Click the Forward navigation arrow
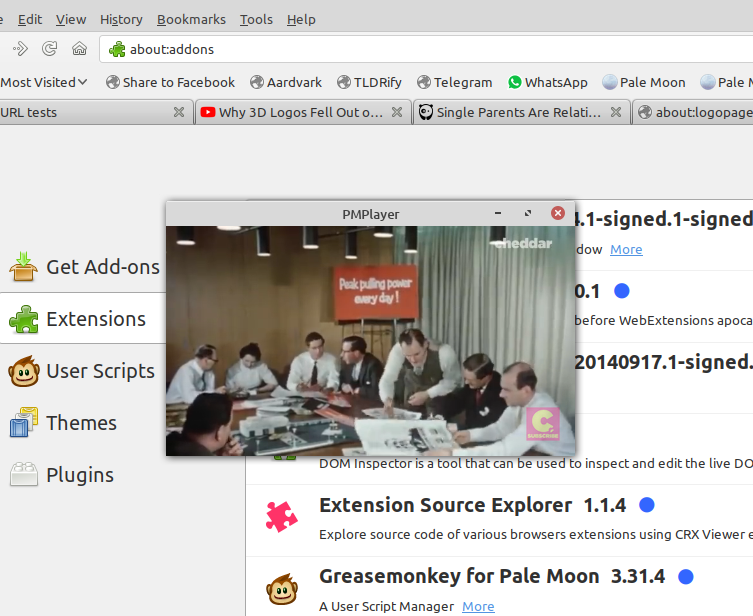Viewport: 753px width, 616px height. [x=20, y=49]
